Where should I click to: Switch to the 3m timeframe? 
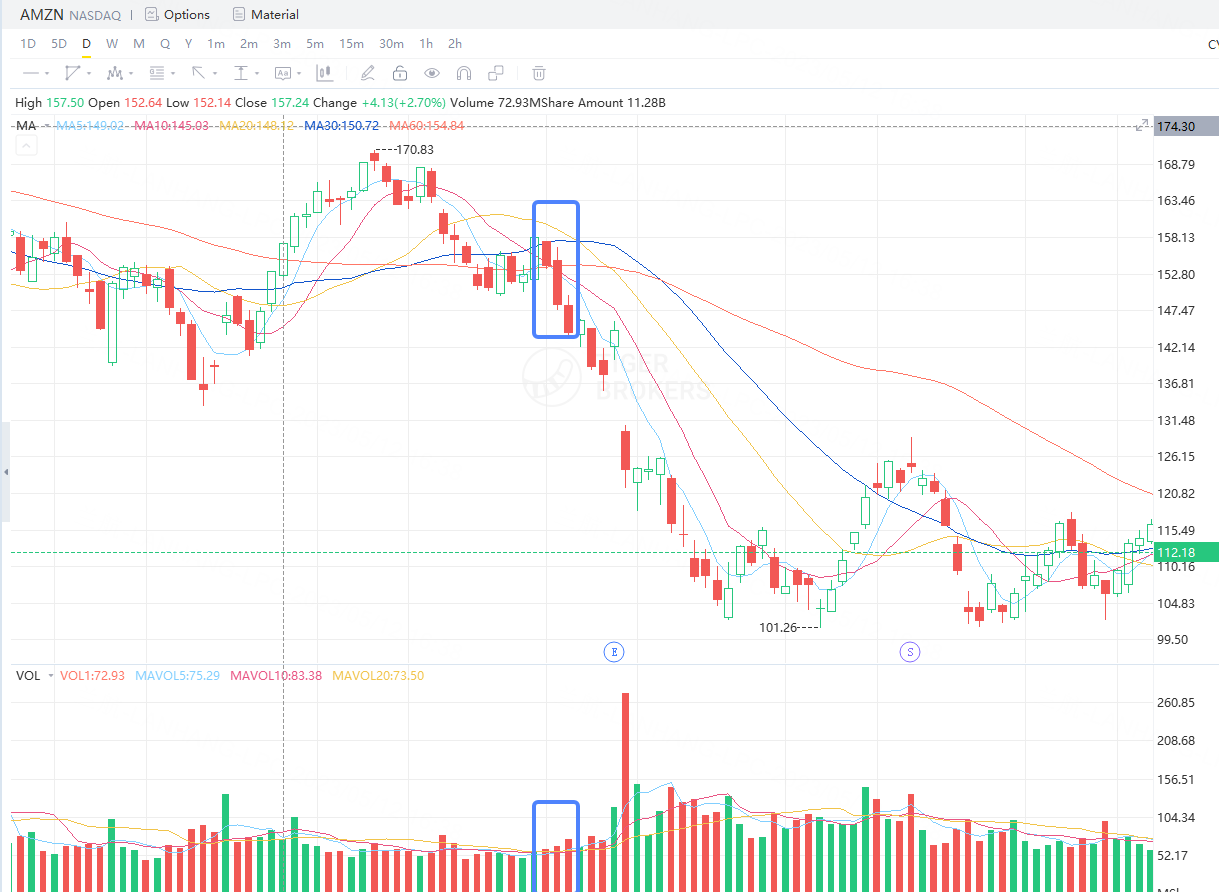pos(282,43)
